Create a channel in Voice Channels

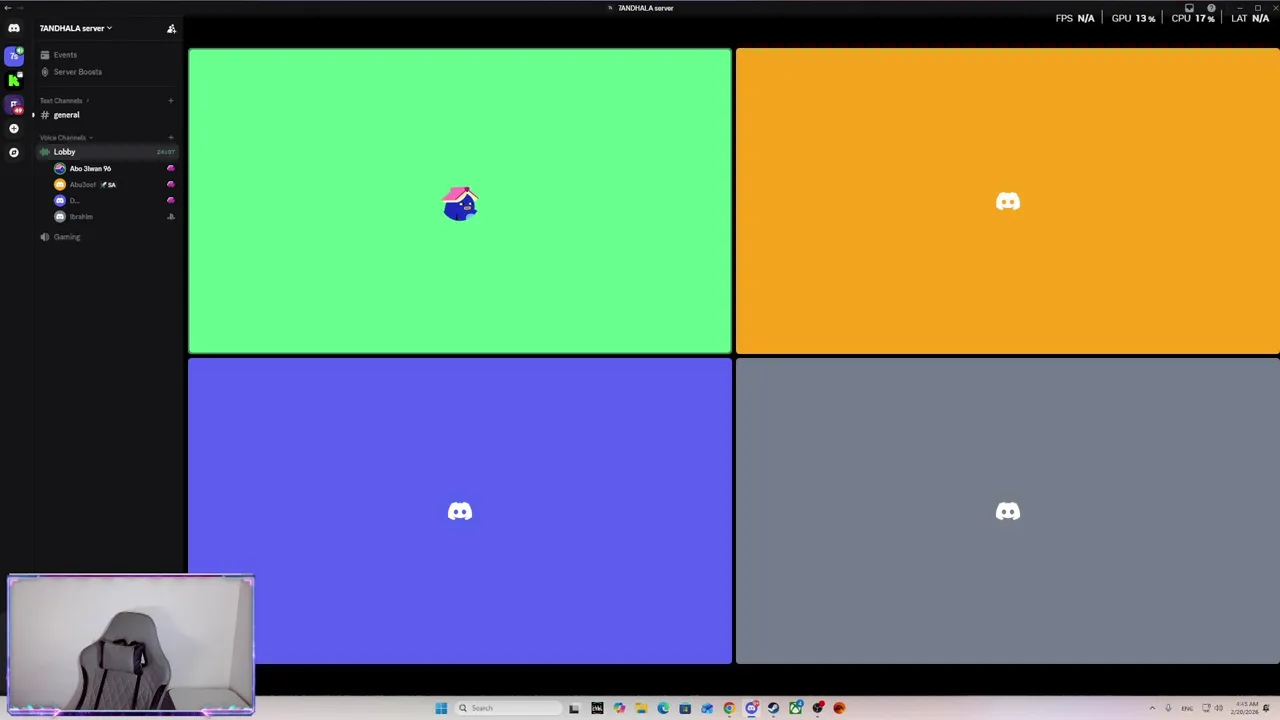click(171, 137)
